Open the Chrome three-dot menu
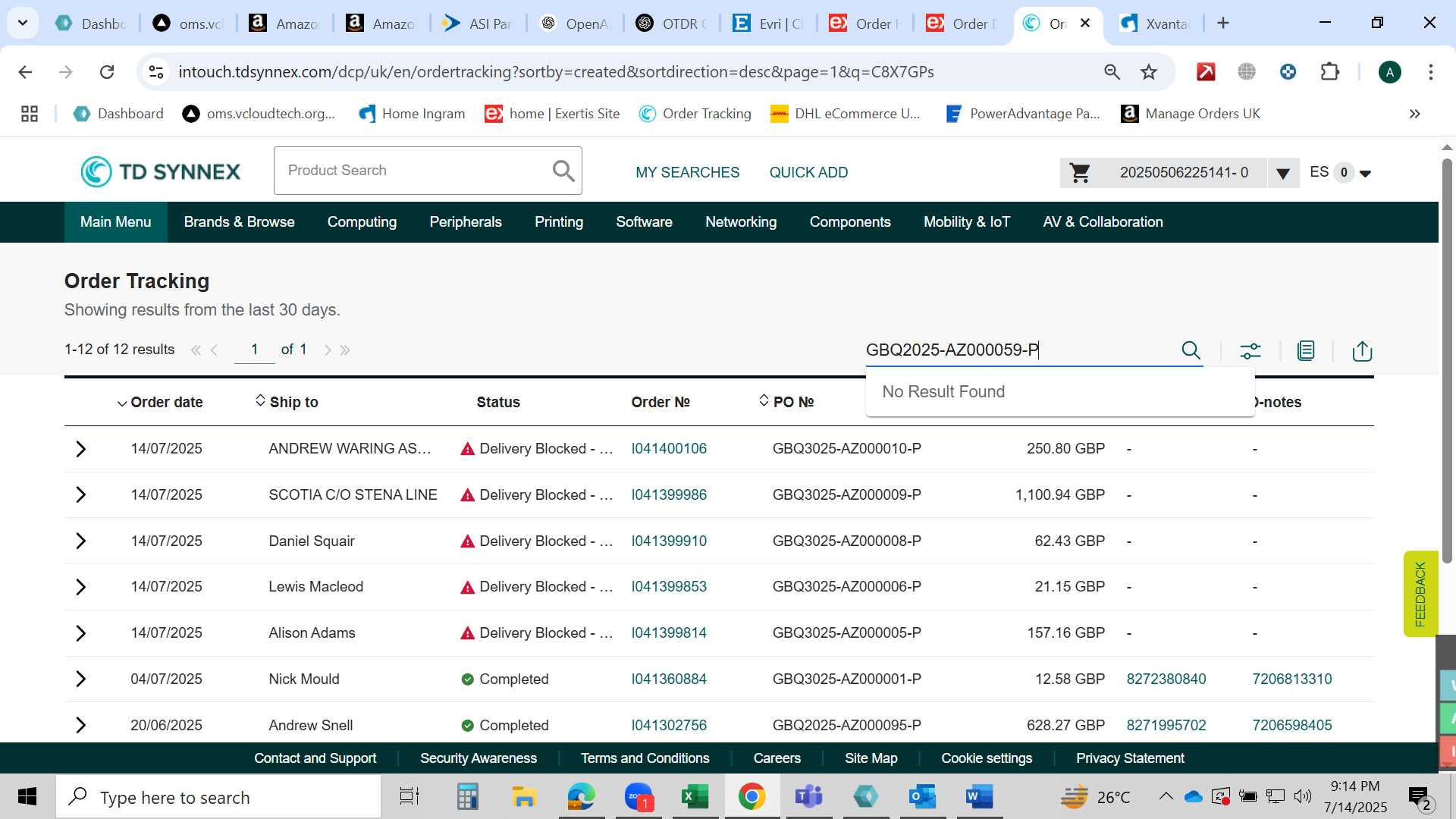1456x819 pixels. (x=1430, y=72)
